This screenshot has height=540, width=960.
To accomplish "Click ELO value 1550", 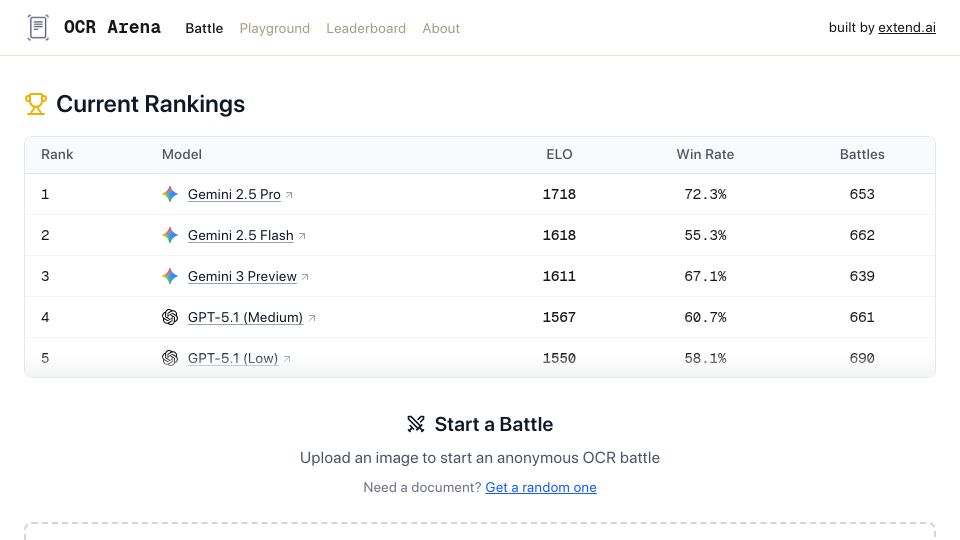I will click(559, 358).
